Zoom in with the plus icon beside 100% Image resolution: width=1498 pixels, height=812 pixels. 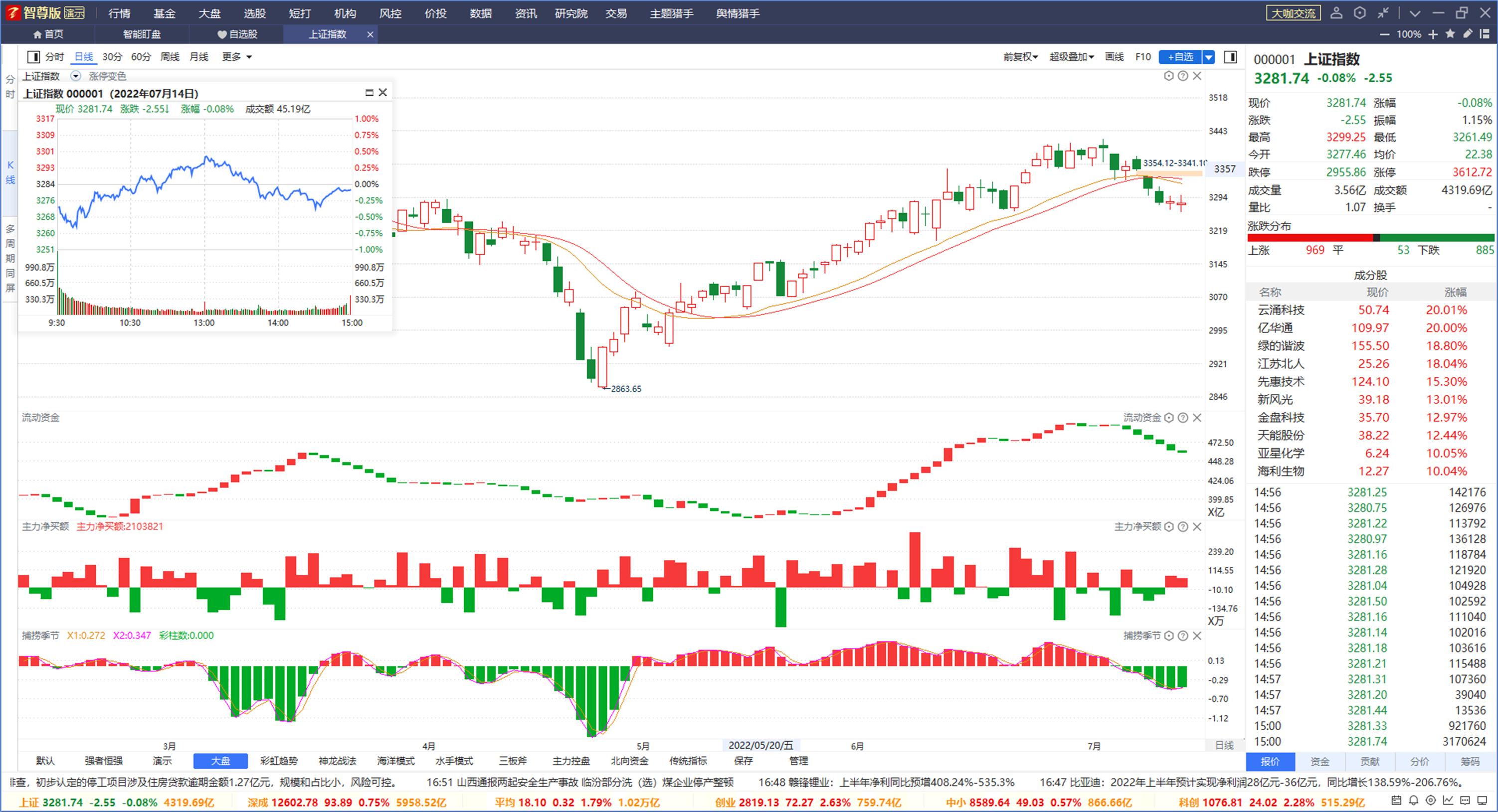coord(1433,34)
